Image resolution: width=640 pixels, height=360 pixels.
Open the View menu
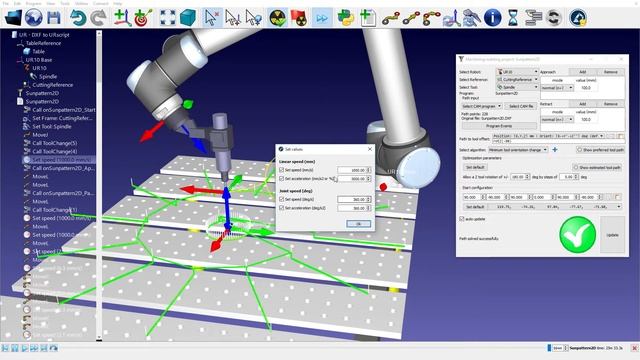point(51,3)
